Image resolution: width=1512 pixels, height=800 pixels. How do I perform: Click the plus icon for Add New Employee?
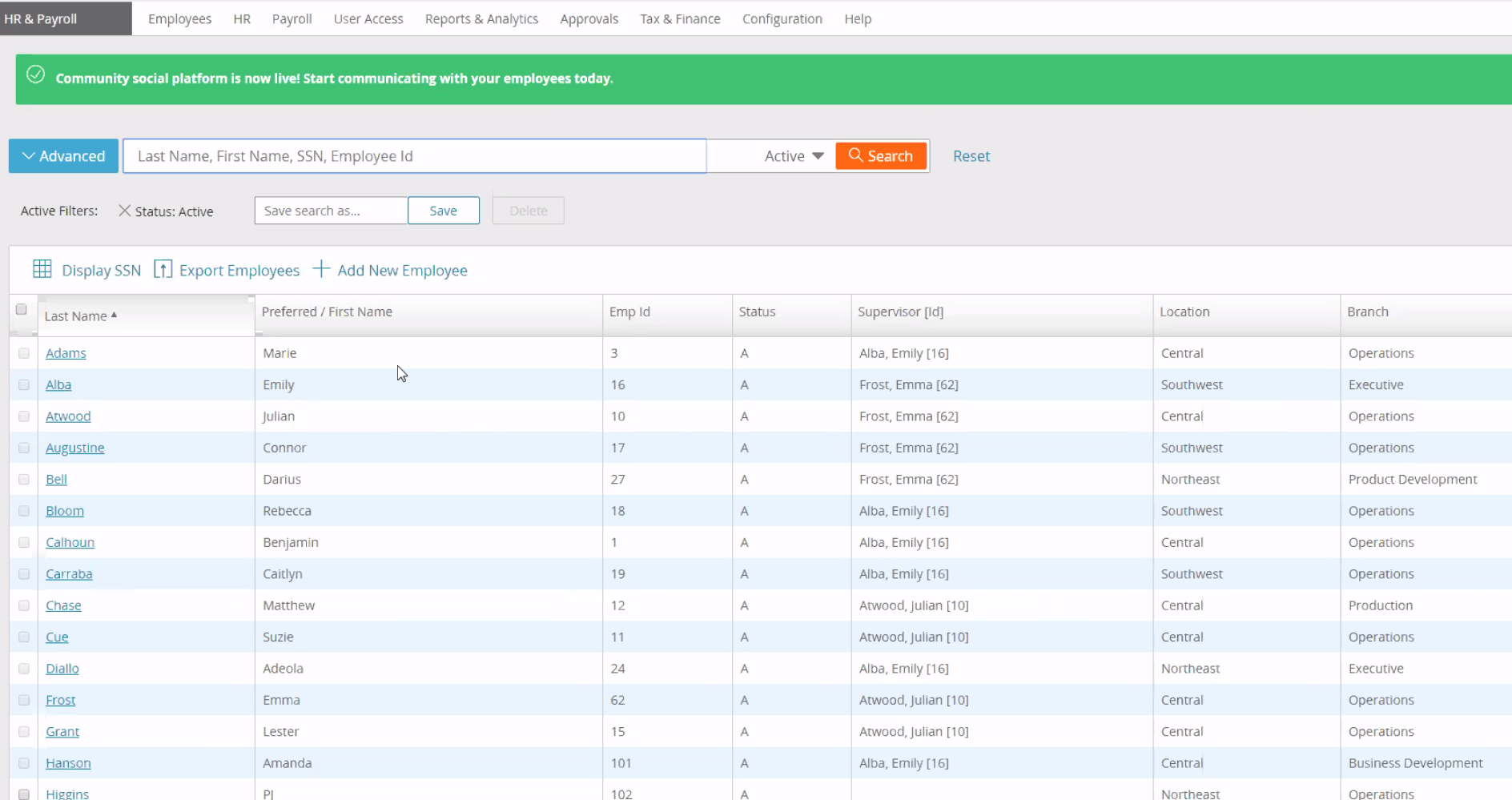click(x=320, y=269)
